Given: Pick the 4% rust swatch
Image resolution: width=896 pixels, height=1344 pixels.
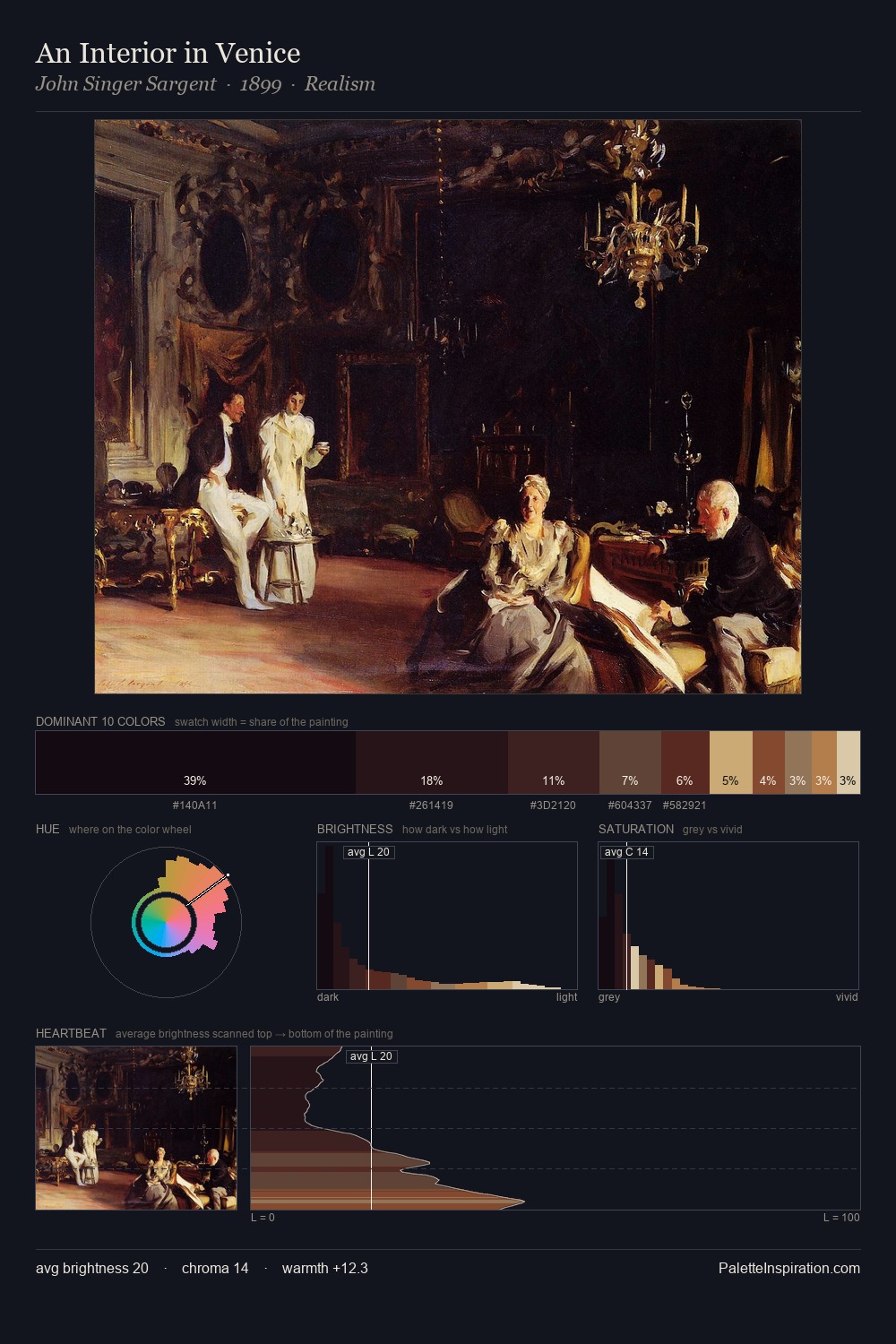Looking at the screenshot, I should 769,762.
